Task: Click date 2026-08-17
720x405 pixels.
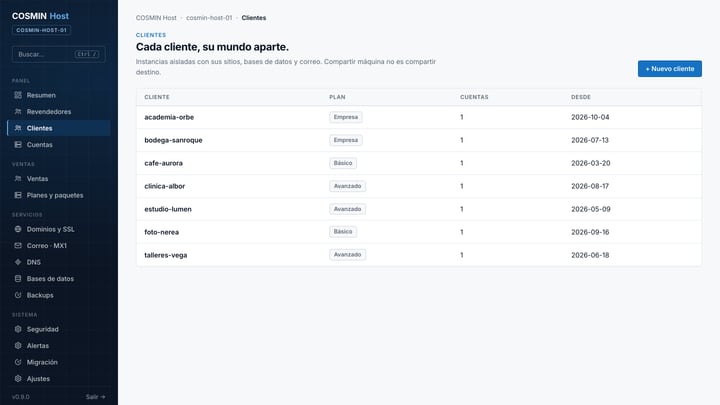Action: 590,186
